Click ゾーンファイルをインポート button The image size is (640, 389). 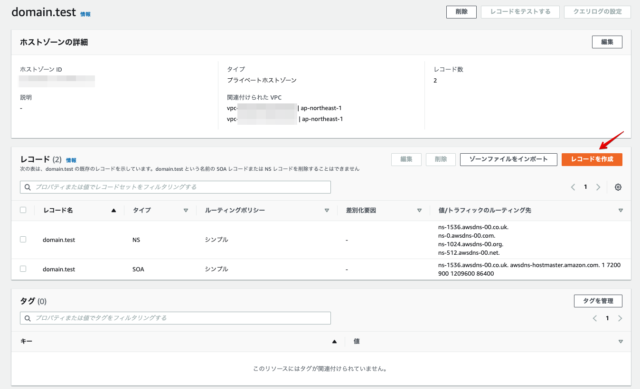tap(509, 159)
